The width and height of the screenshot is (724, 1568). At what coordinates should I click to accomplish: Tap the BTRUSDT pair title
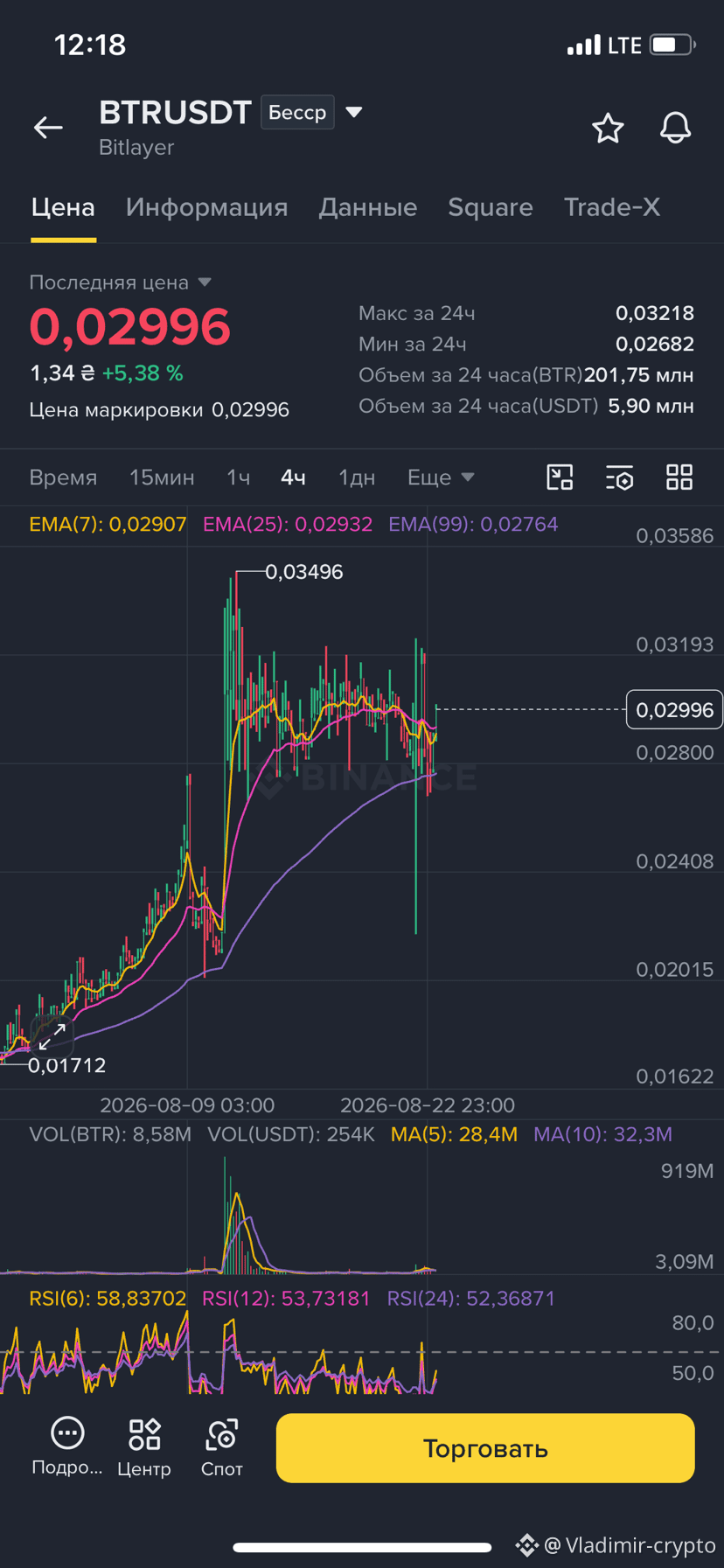(175, 112)
